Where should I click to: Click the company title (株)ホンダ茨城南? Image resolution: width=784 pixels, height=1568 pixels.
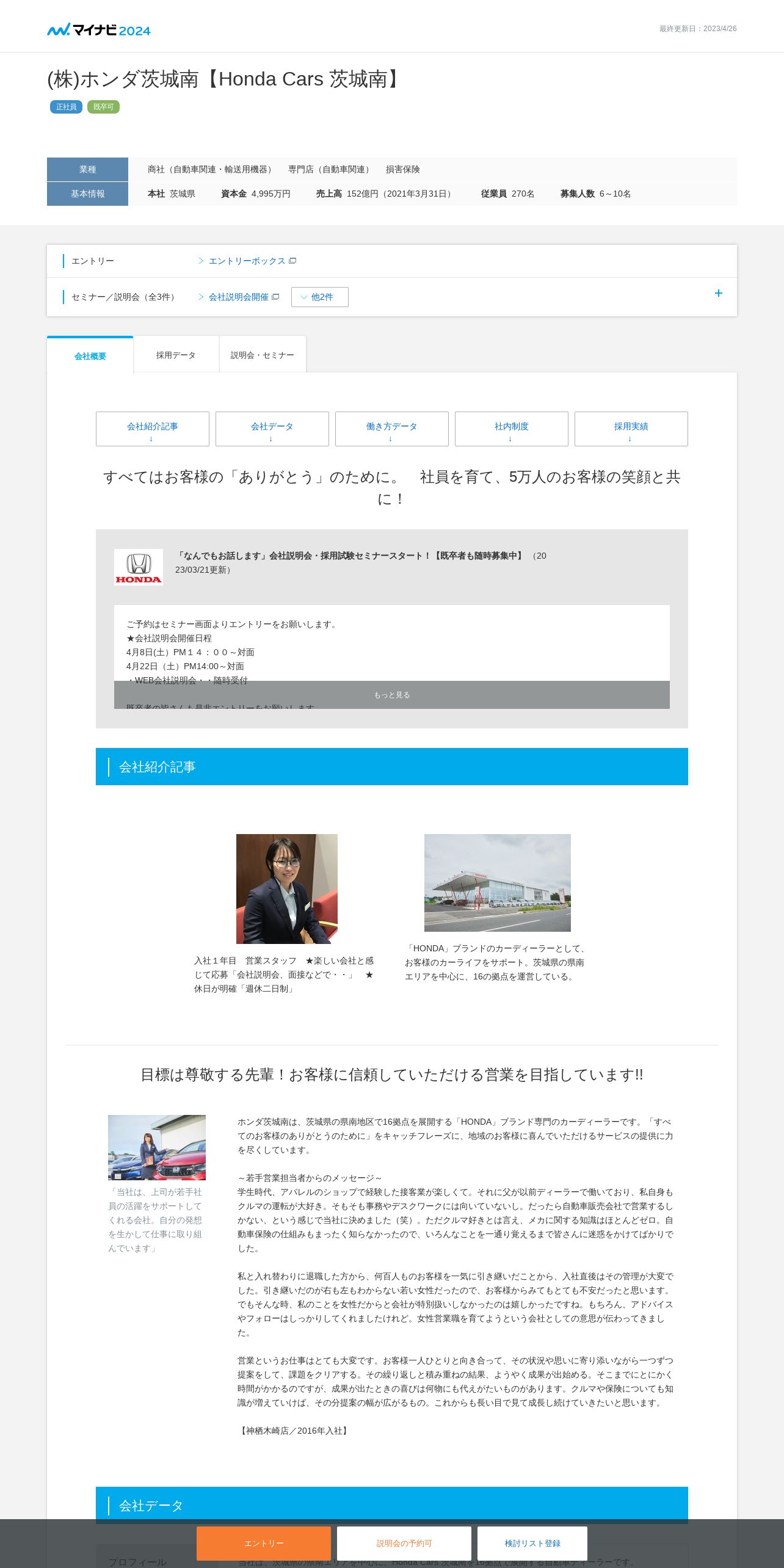(225, 79)
